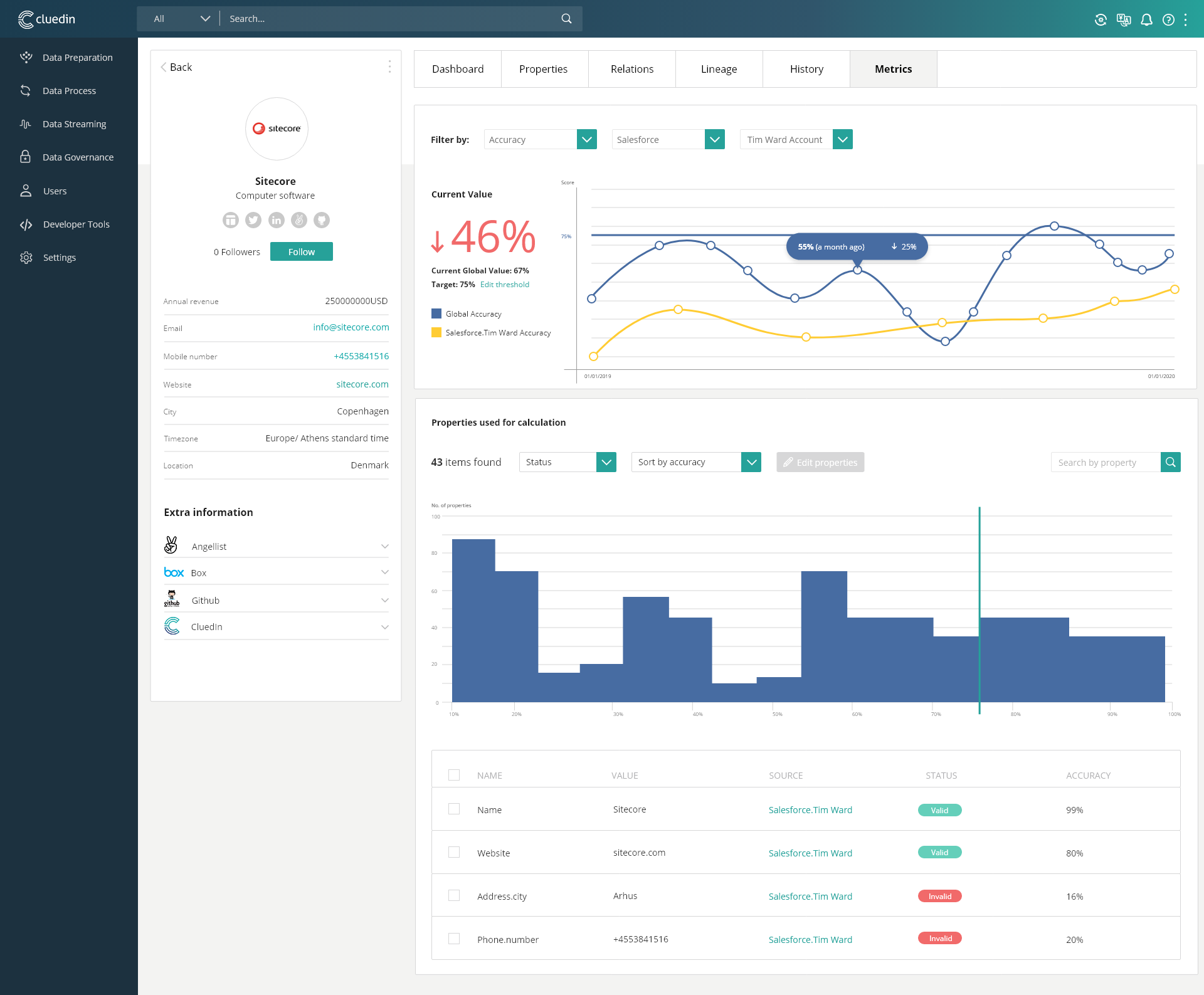Open Data Governance lock icon
The height and width of the screenshot is (995, 1204).
[x=25, y=157]
